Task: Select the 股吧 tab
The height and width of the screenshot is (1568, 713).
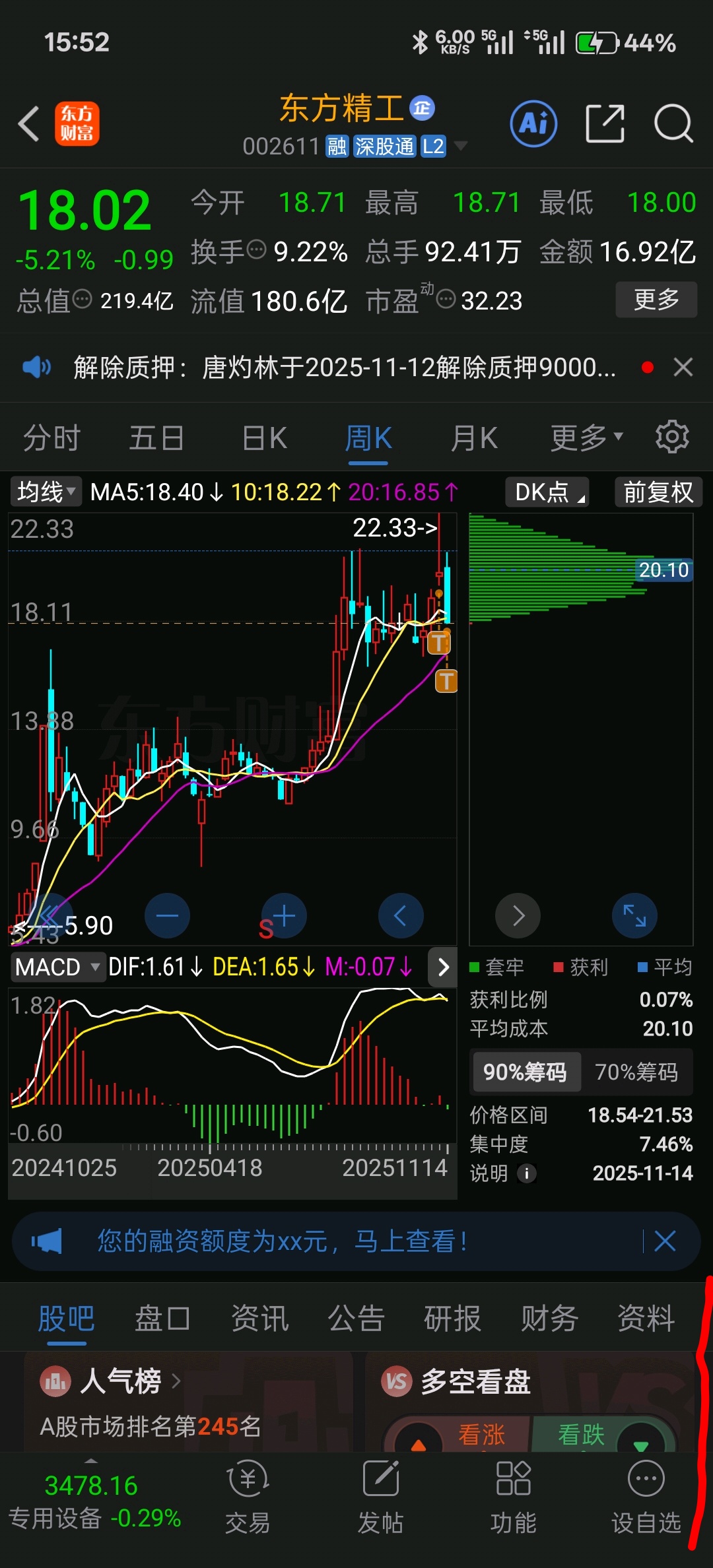Action: [66, 1319]
